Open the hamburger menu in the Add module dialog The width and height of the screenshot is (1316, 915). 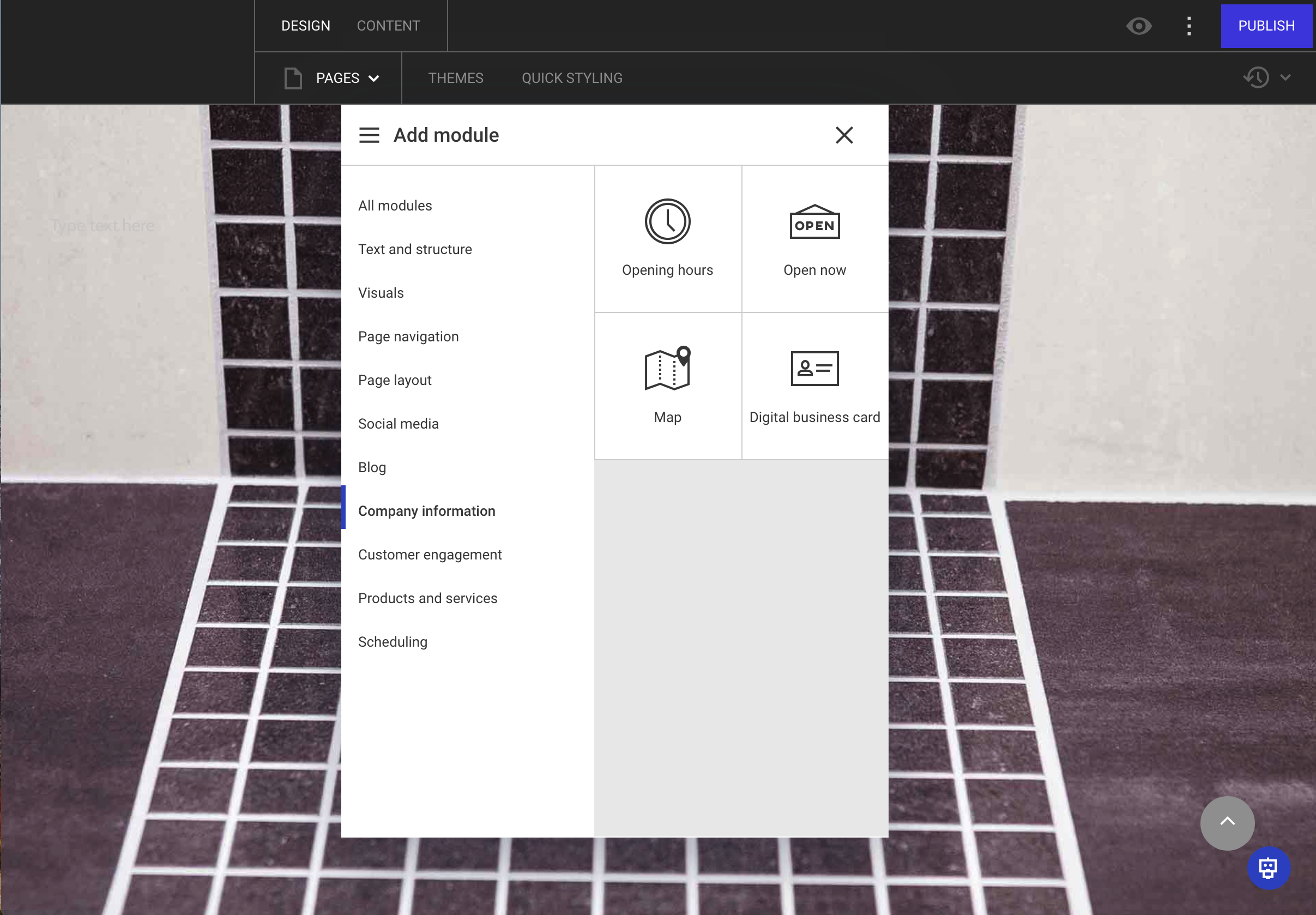point(369,135)
